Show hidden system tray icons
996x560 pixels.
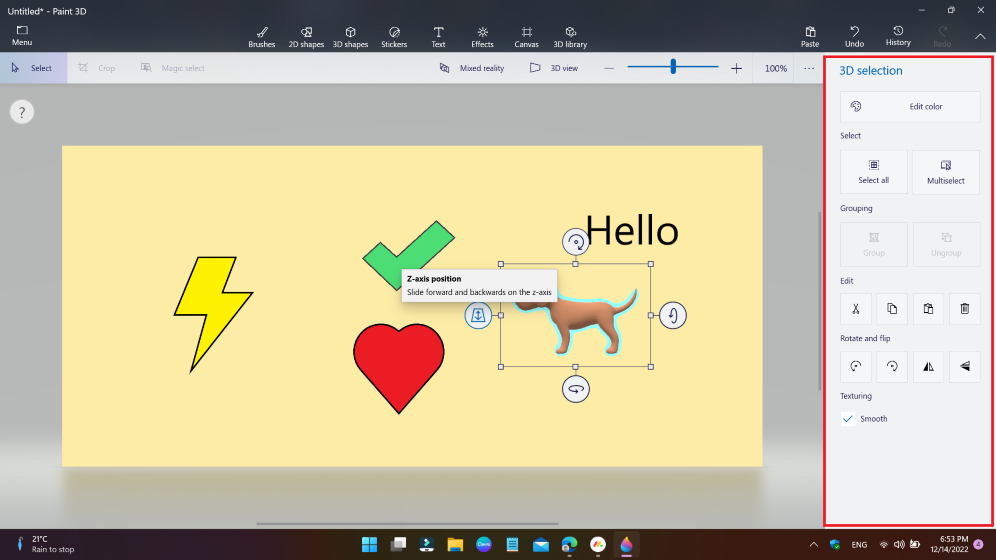coord(813,544)
